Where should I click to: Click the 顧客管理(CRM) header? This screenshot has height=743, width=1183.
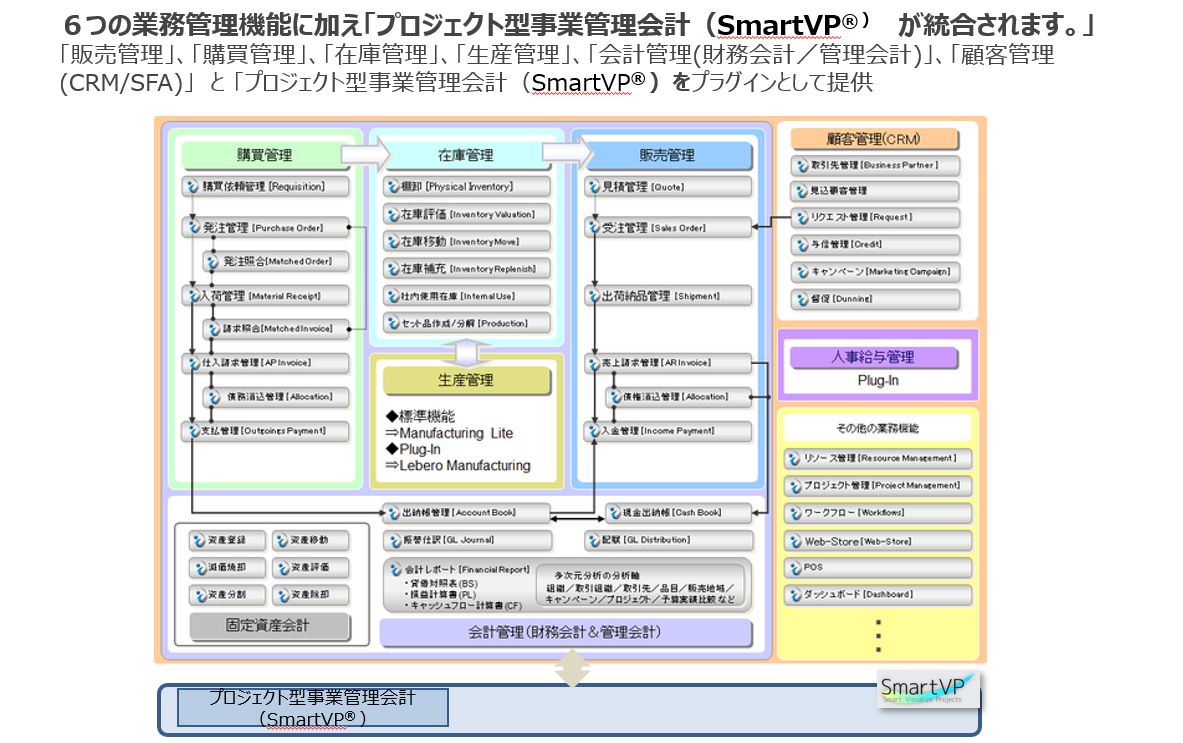874,139
